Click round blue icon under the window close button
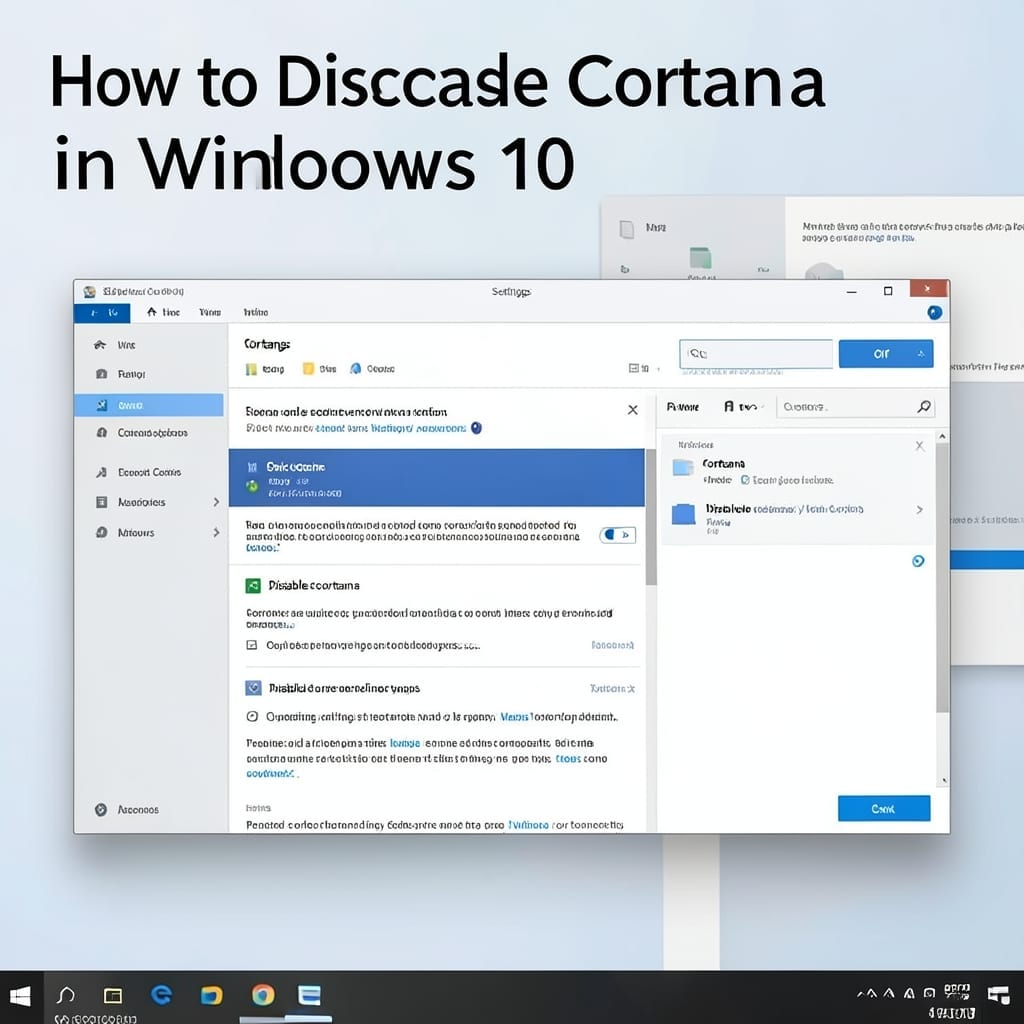This screenshot has height=1024, width=1024. point(935,313)
